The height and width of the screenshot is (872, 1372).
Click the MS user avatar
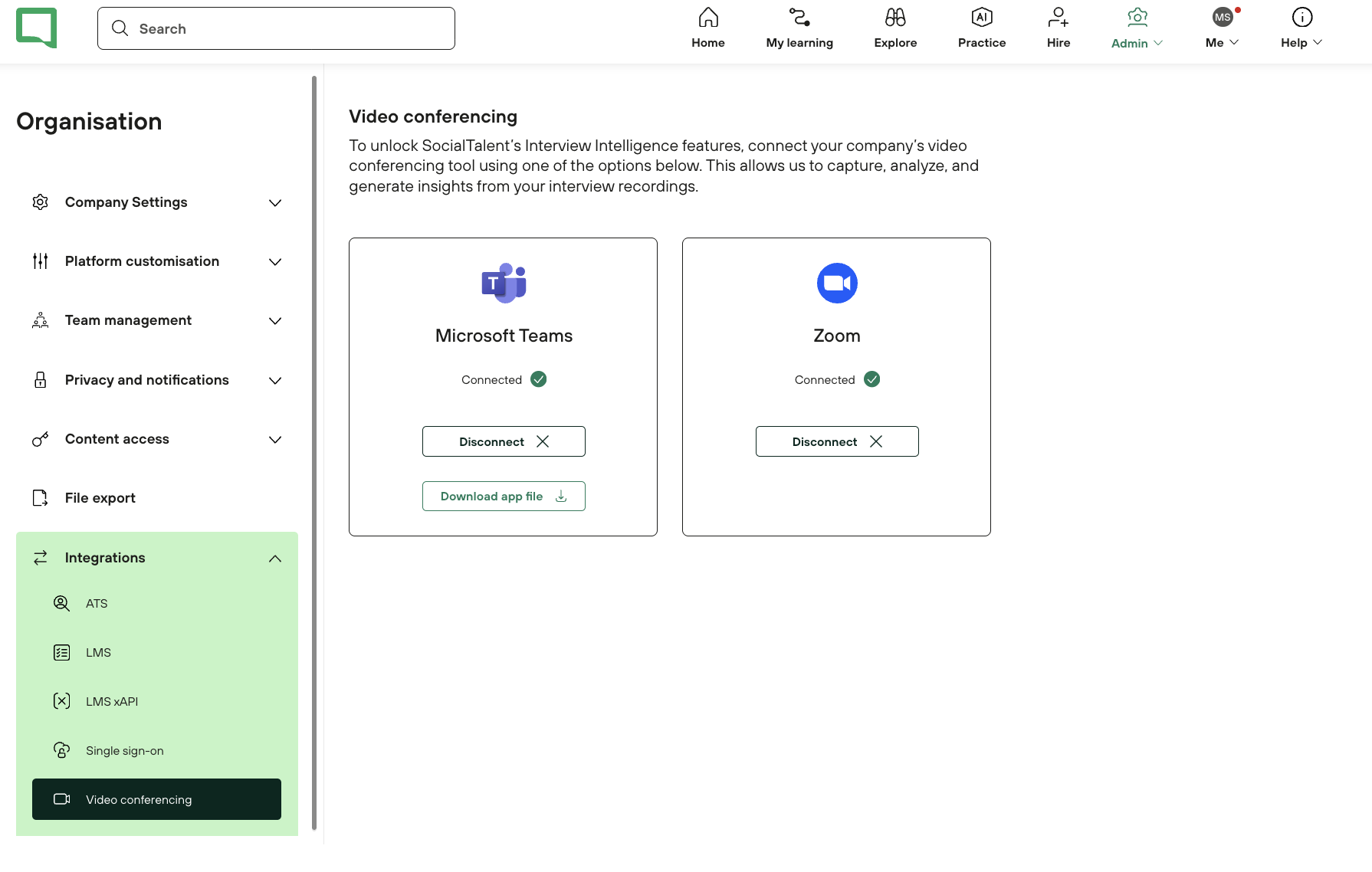coord(1222,17)
